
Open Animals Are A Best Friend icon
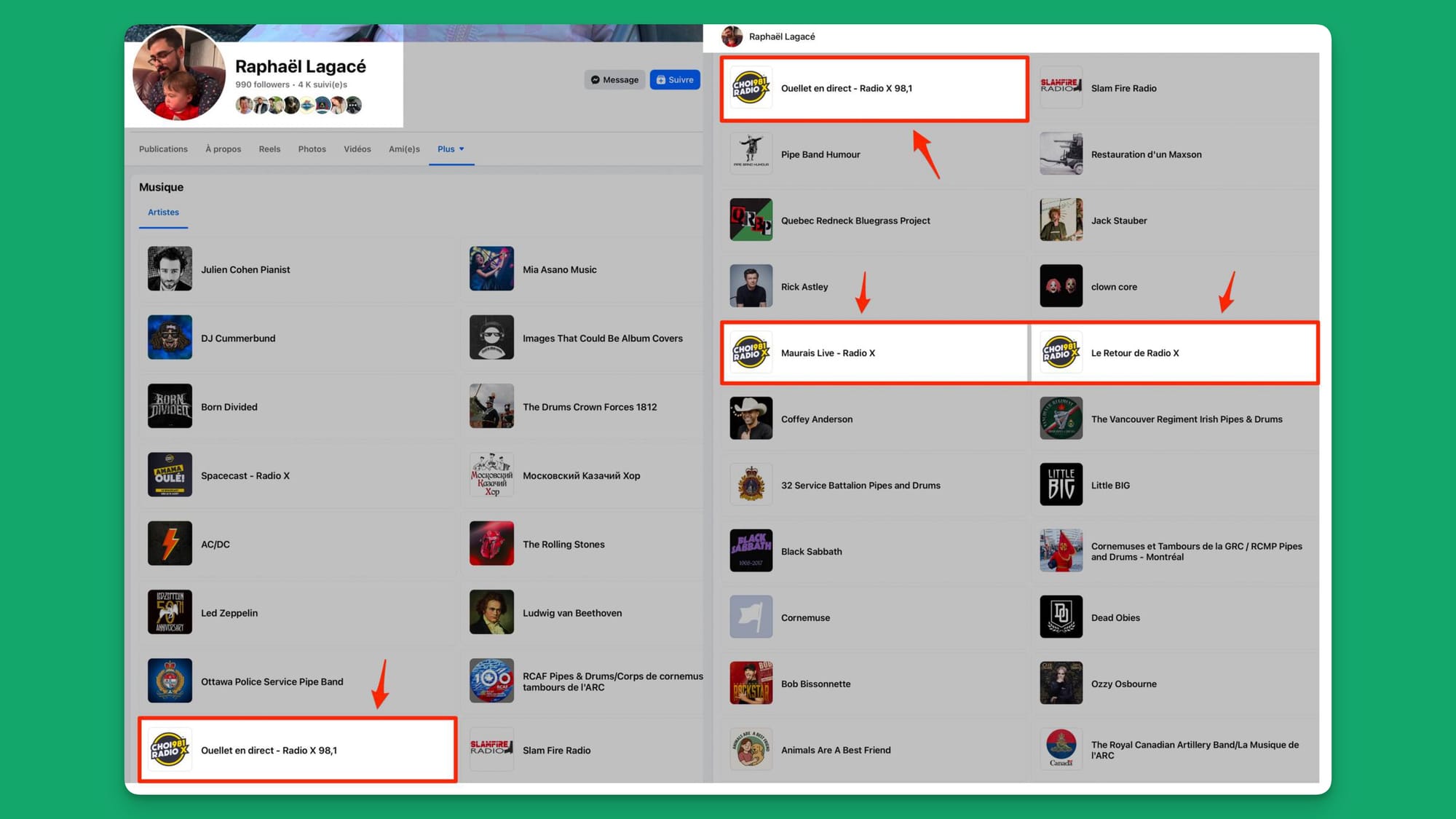pos(751,749)
